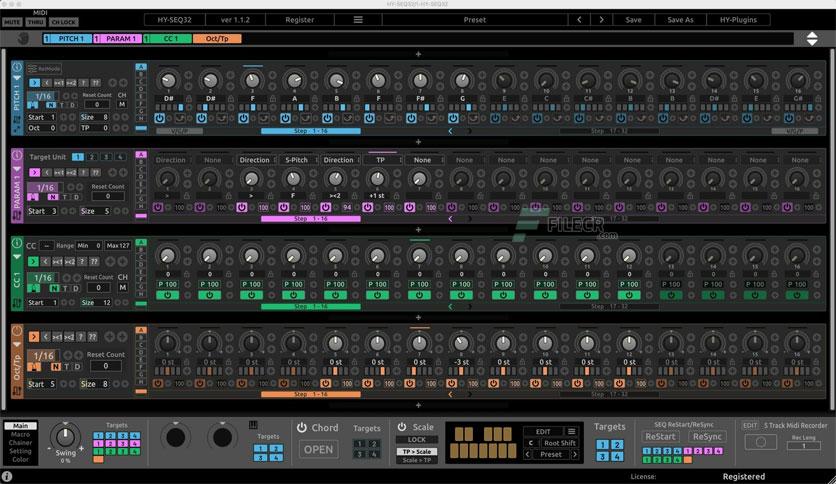Set forward play direction in PITCH 1
The width and height of the screenshot is (836, 484).
click(34, 83)
